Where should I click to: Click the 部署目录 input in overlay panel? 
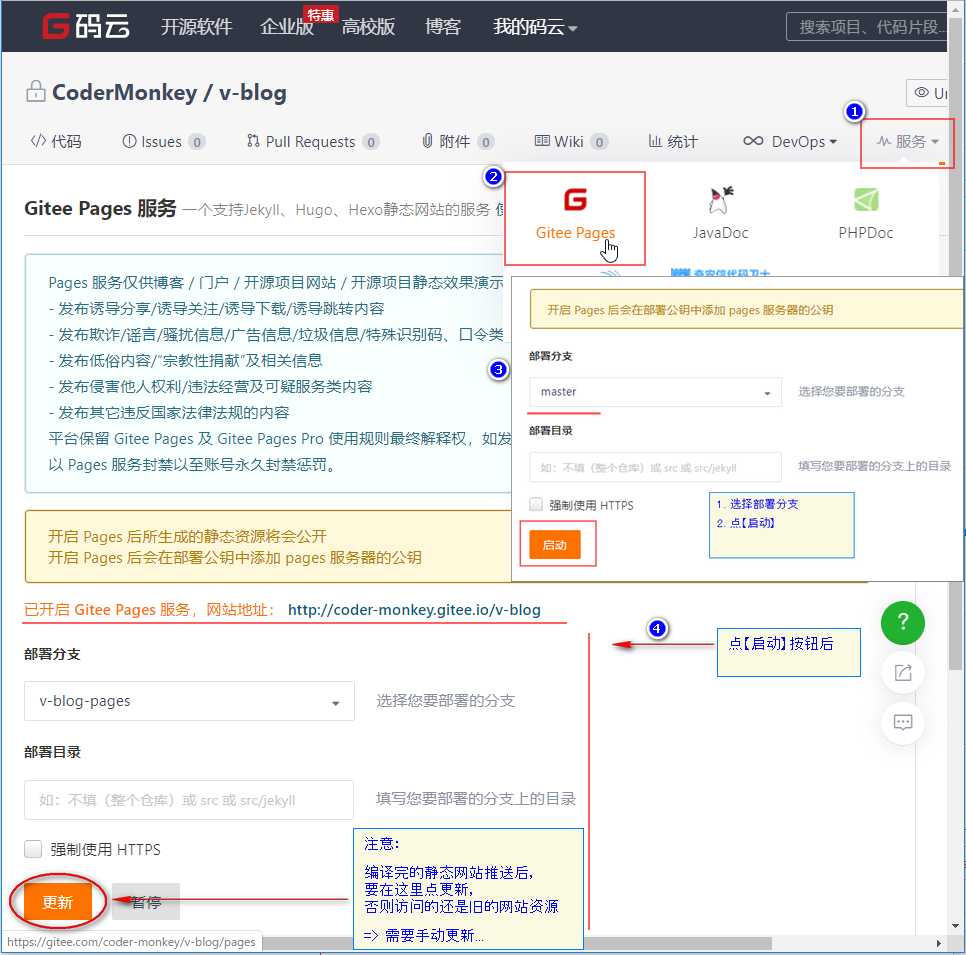pos(656,467)
